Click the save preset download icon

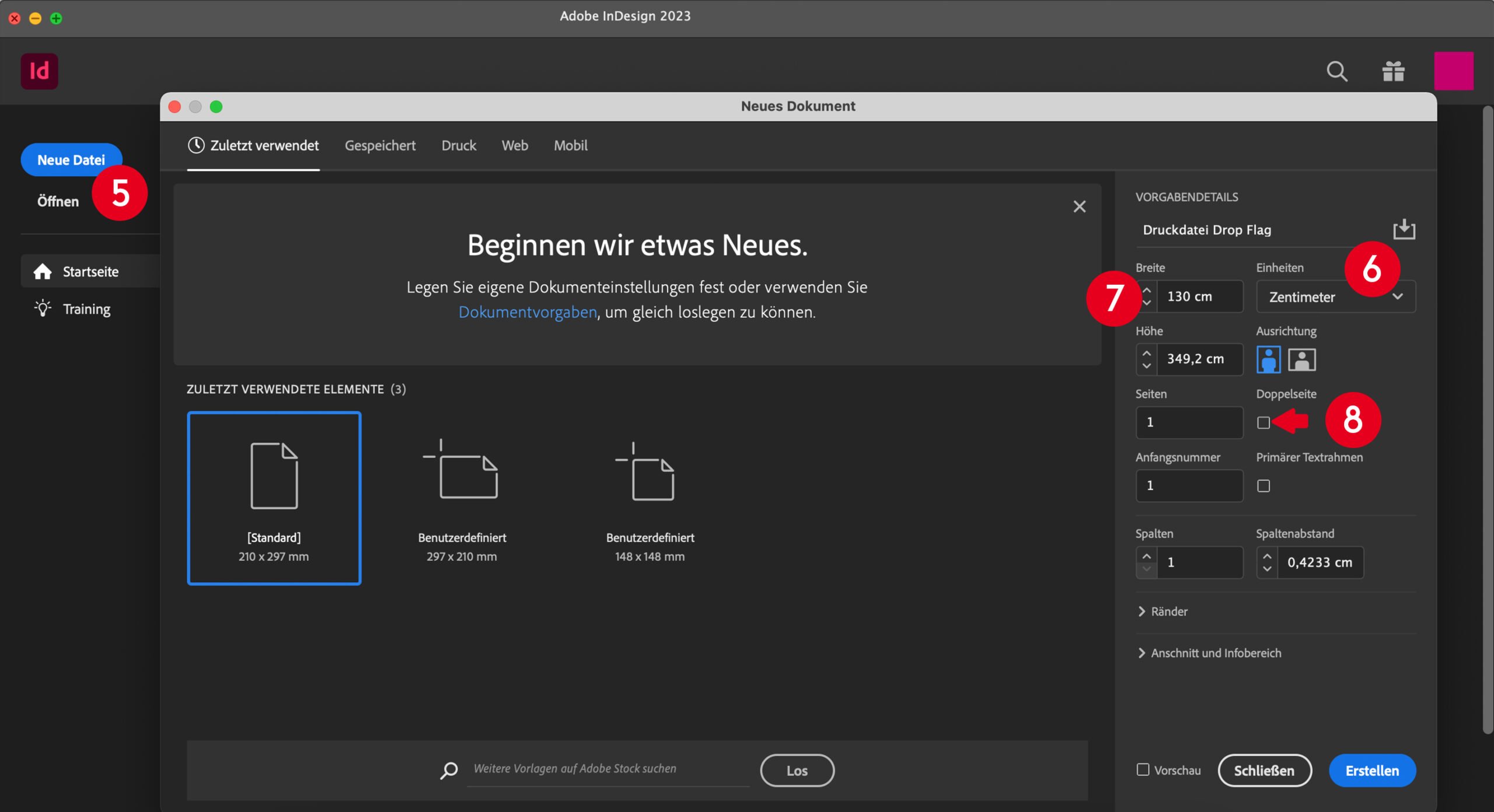click(x=1404, y=229)
